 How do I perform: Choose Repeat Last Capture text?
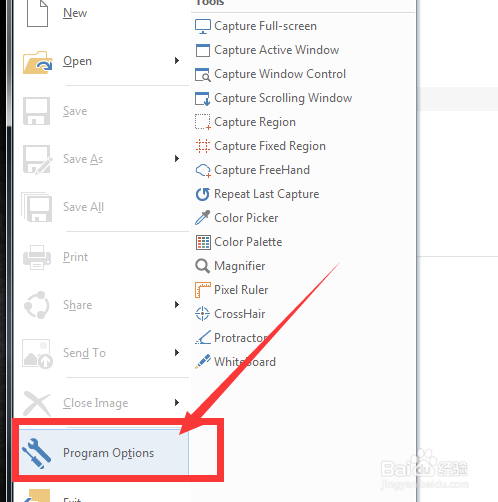point(267,194)
